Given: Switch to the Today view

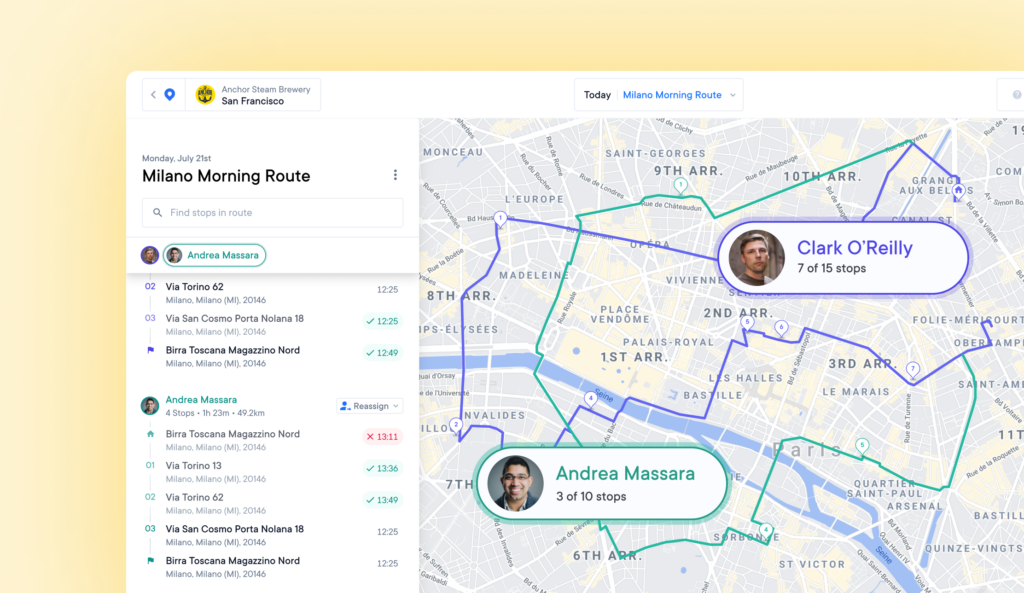Looking at the screenshot, I should (597, 94).
